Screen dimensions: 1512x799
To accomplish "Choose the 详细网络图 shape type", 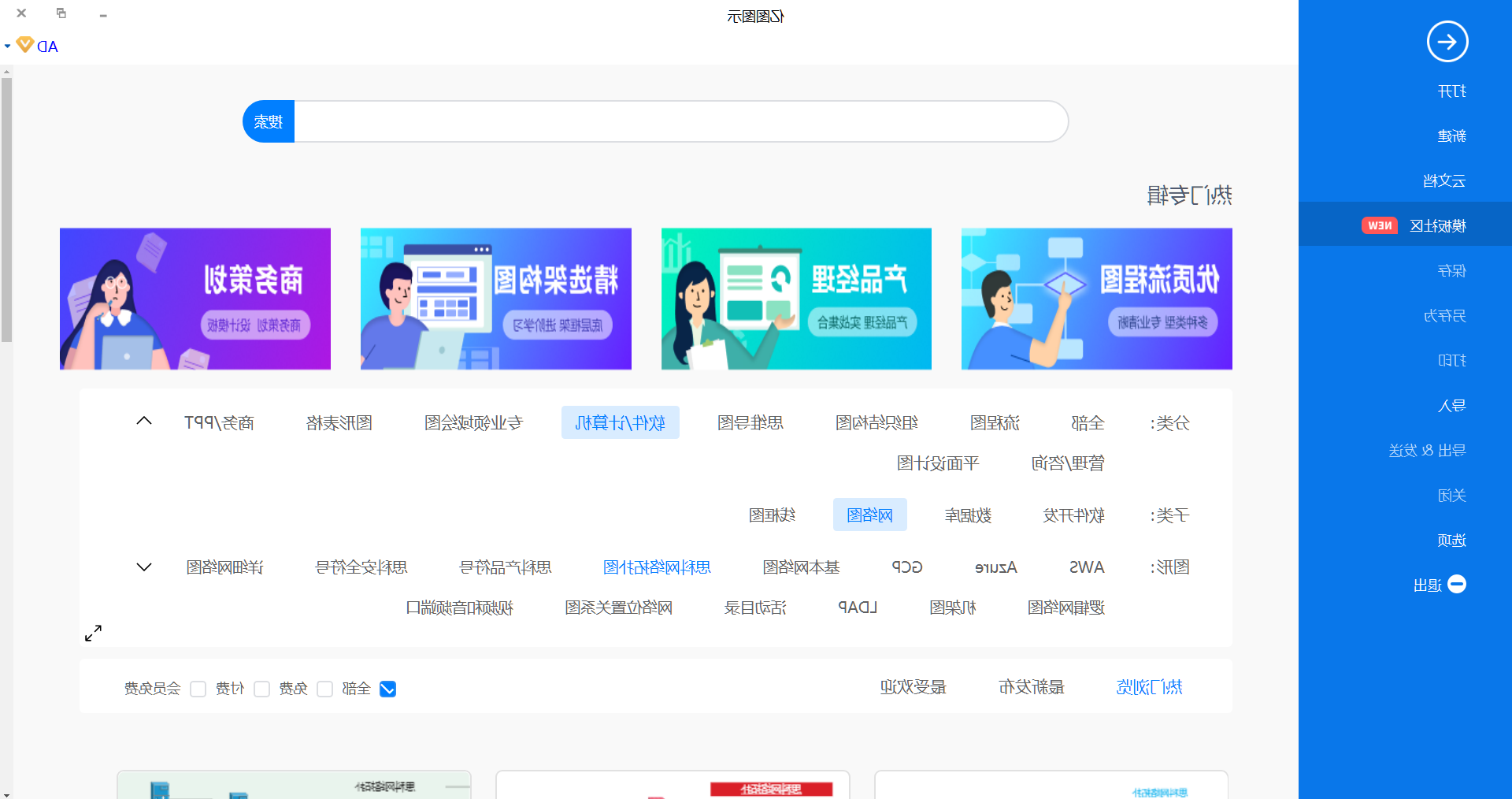I will pyautogui.click(x=225, y=567).
